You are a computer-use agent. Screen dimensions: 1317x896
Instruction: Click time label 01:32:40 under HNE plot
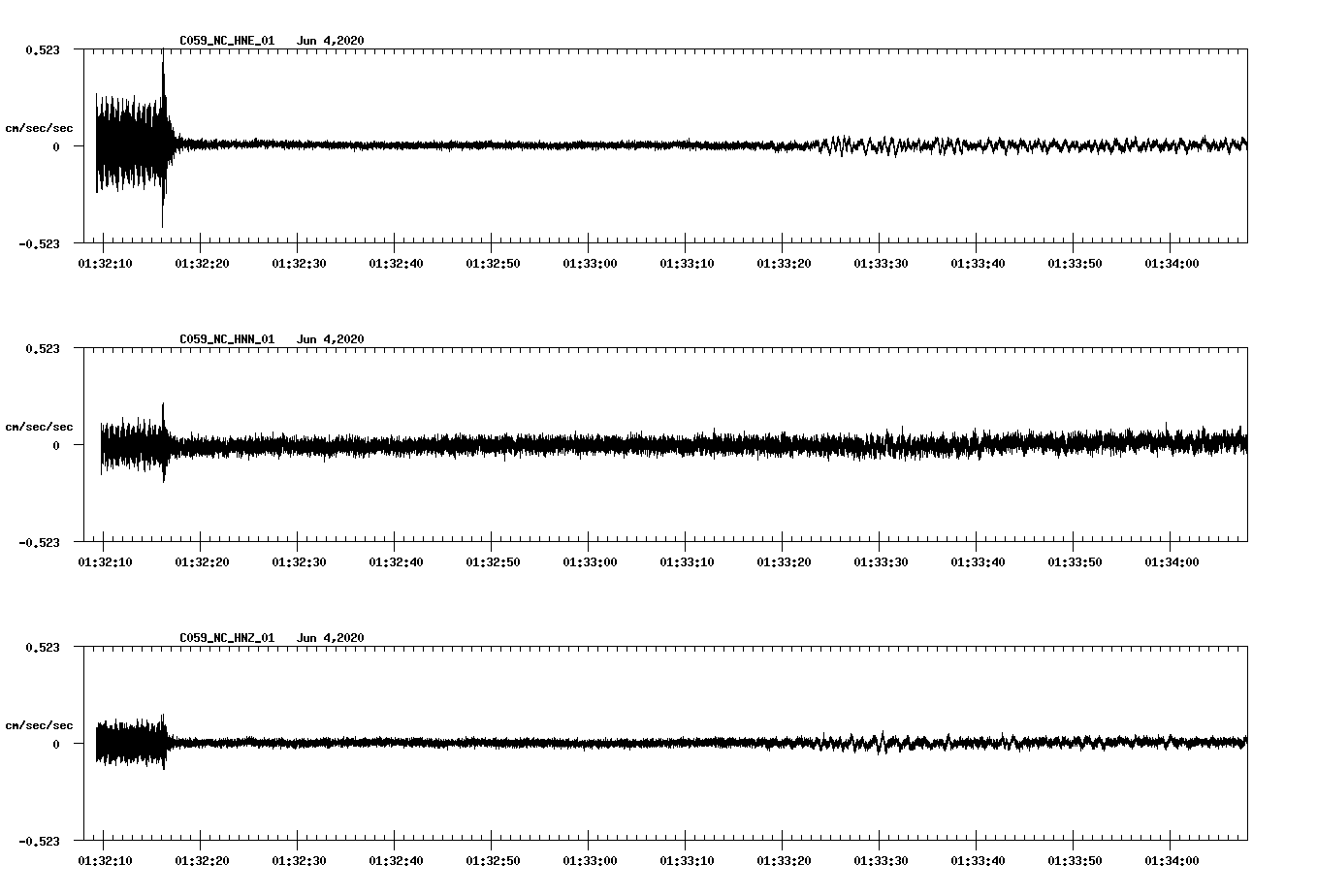coord(396,264)
